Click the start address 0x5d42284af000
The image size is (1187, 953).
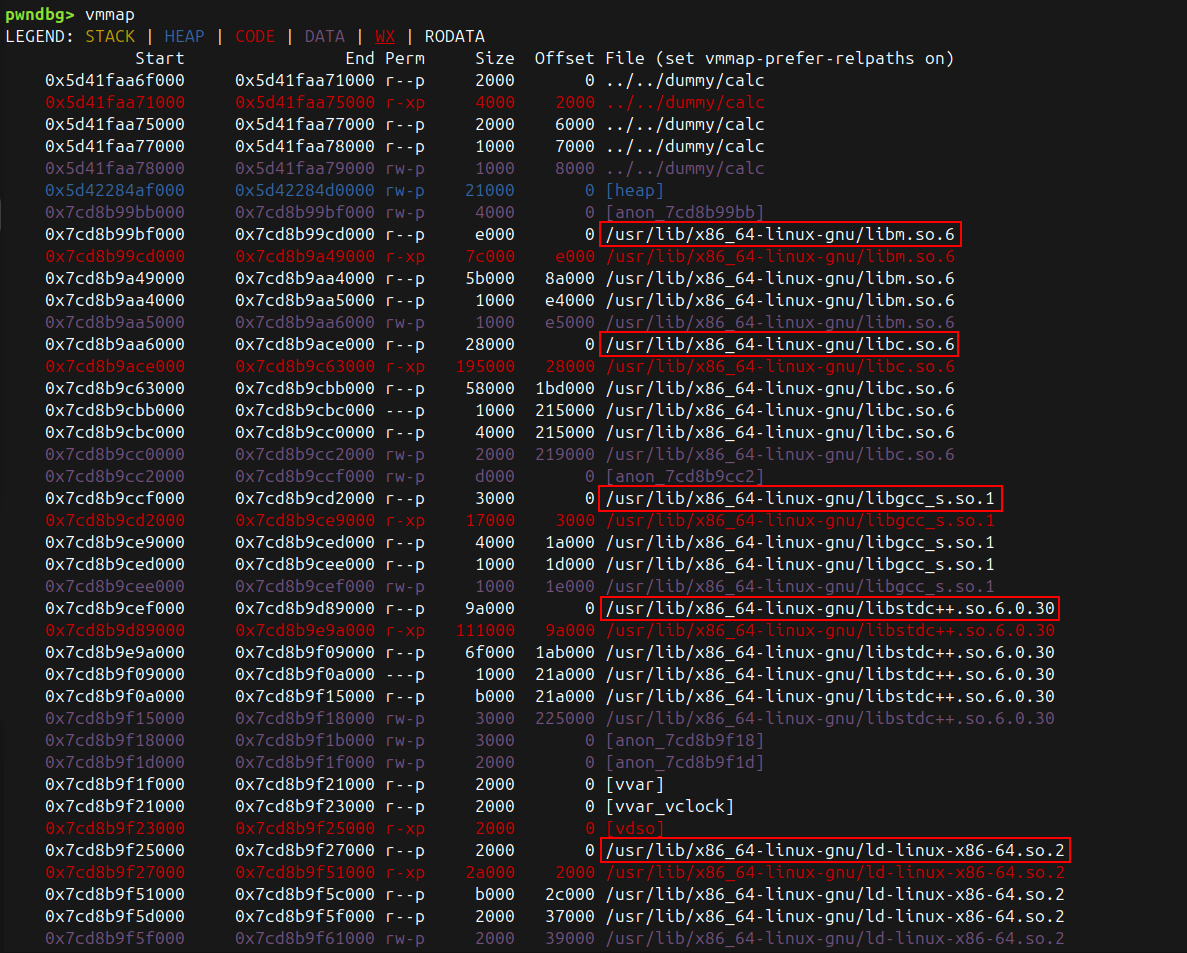(115, 191)
